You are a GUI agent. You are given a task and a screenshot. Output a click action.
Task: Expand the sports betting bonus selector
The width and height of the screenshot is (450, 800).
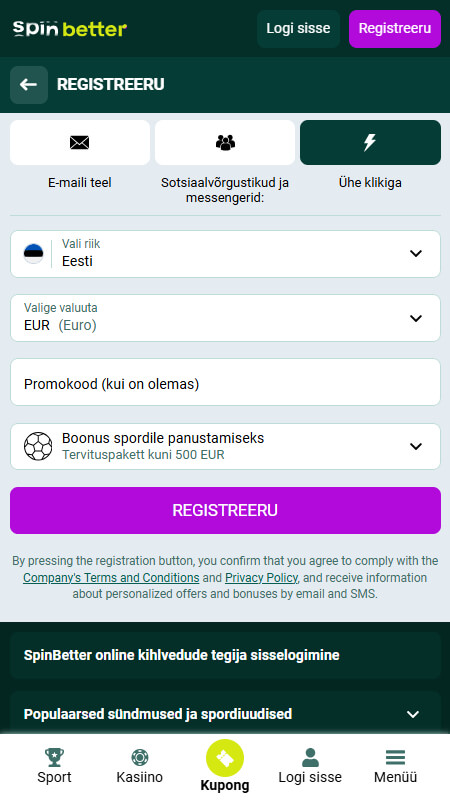[x=225, y=446]
